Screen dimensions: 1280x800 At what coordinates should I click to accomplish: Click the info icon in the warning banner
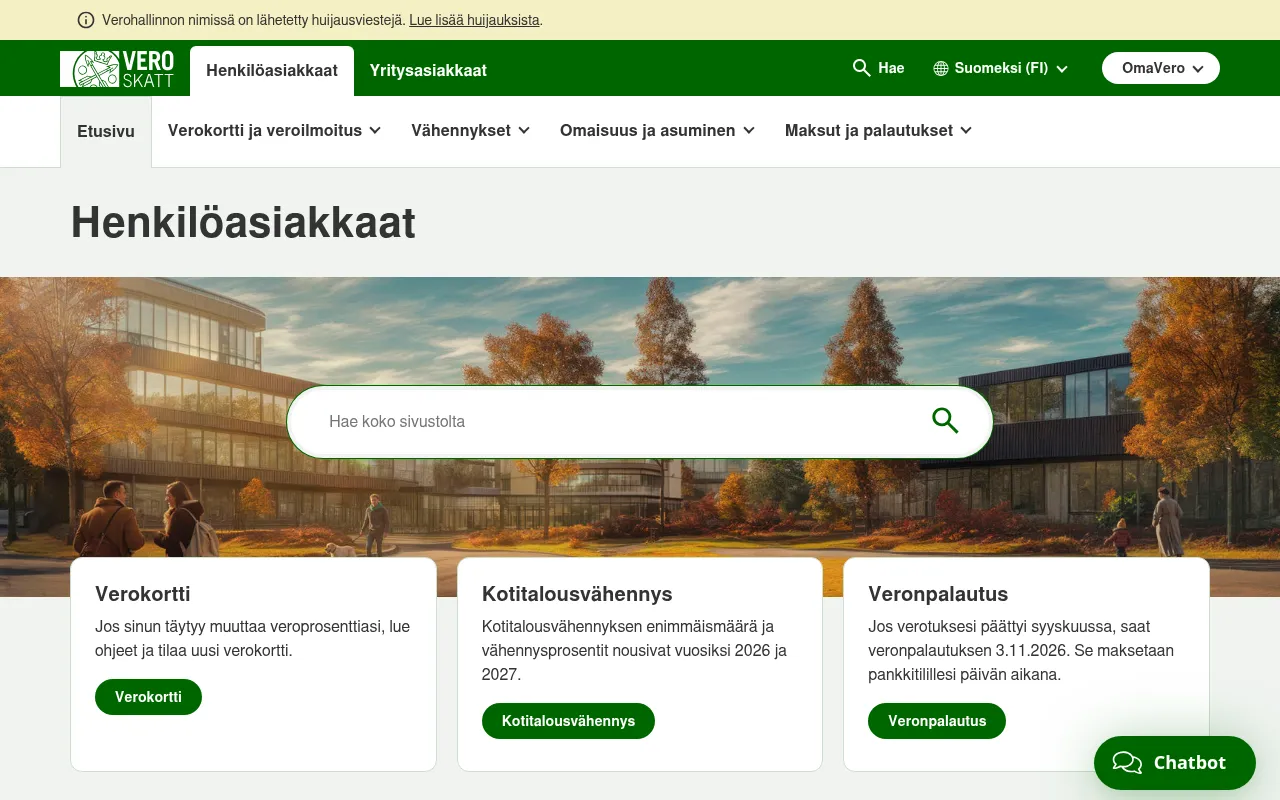click(x=86, y=20)
